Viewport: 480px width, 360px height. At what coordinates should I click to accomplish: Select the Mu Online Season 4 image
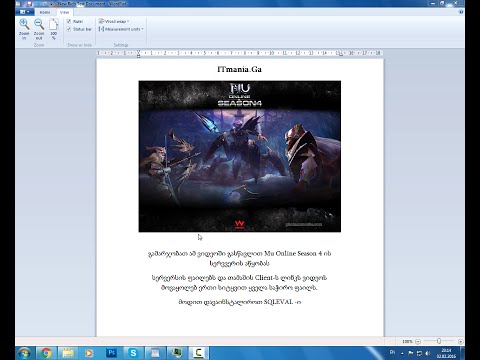pos(240,156)
